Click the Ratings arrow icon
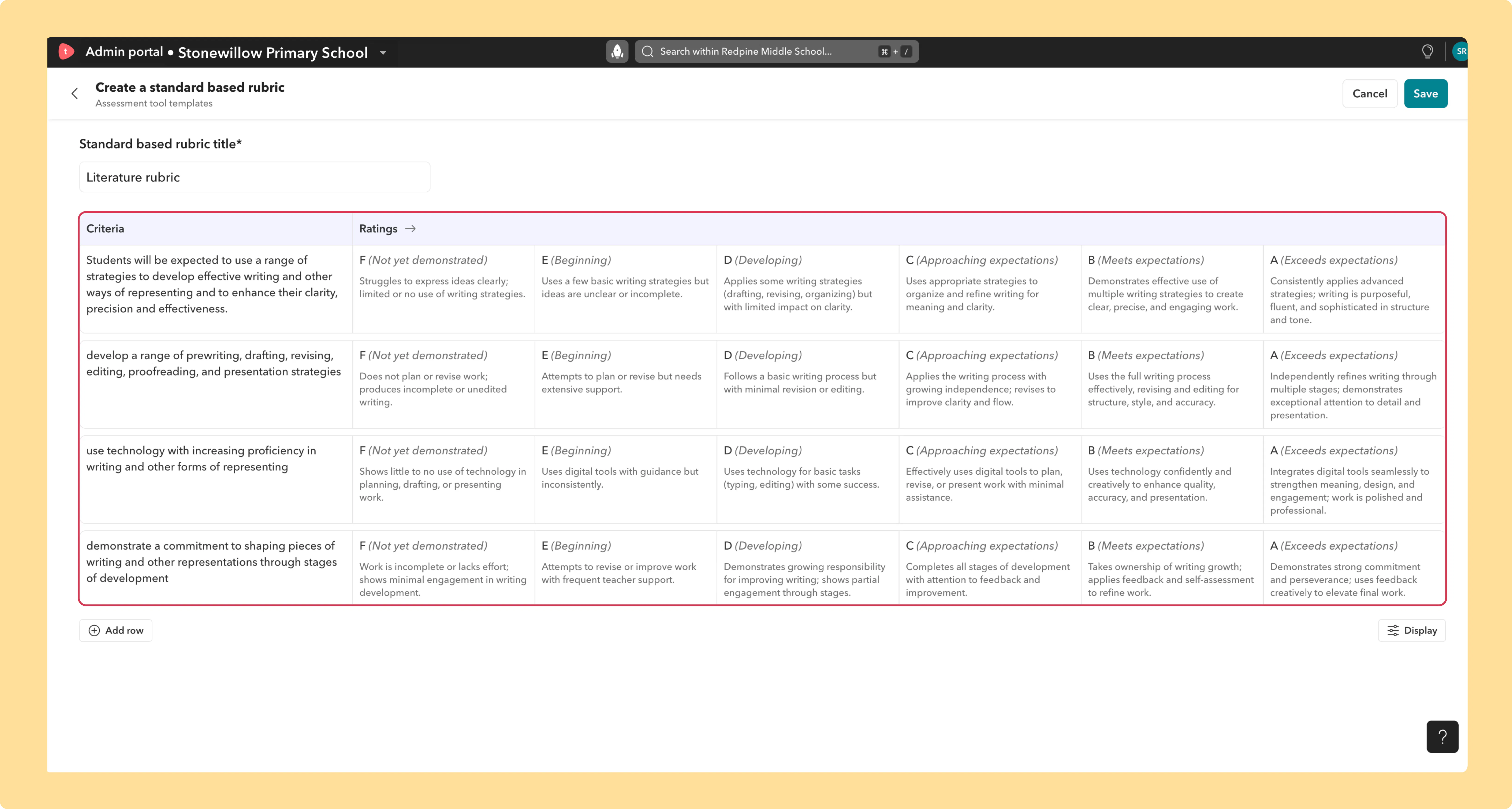 pos(411,228)
